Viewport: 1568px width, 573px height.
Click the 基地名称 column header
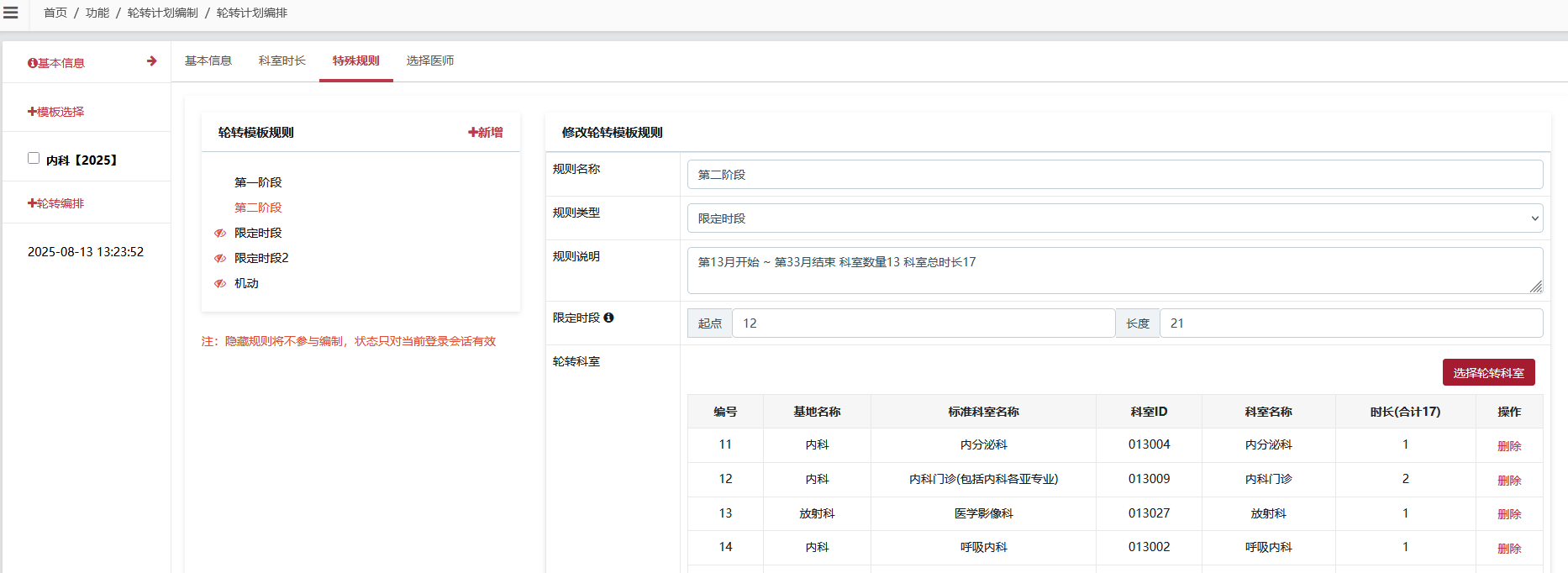pos(817,412)
